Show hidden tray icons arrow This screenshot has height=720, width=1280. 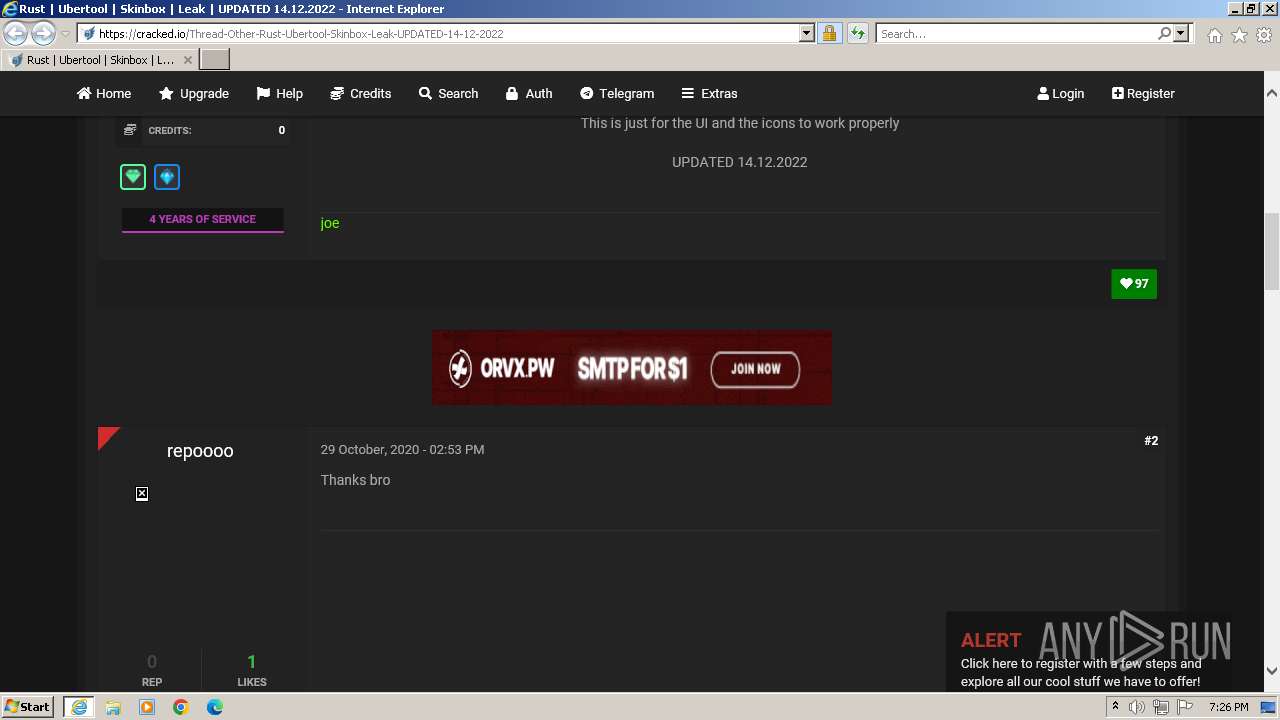coord(1115,707)
